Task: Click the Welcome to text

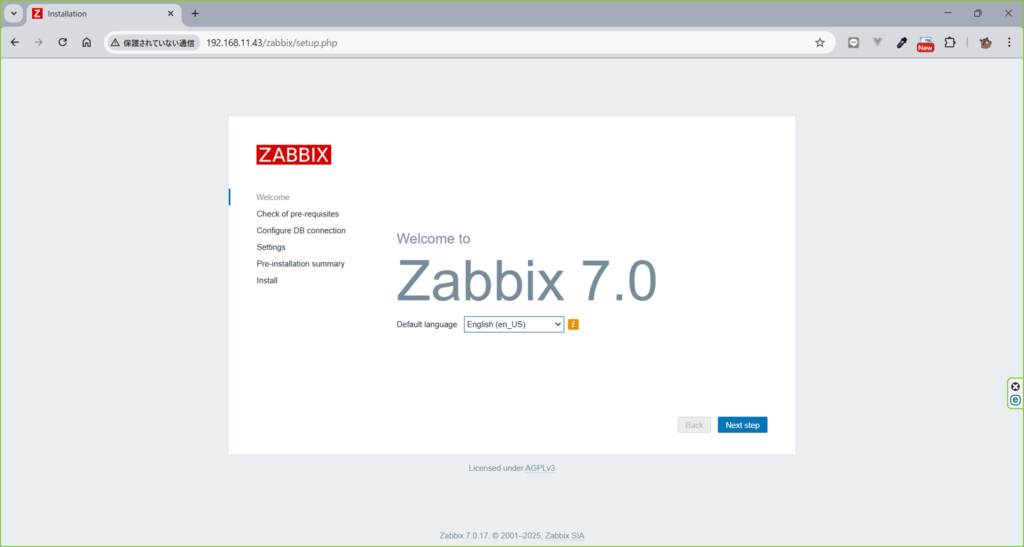Action: (433, 239)
